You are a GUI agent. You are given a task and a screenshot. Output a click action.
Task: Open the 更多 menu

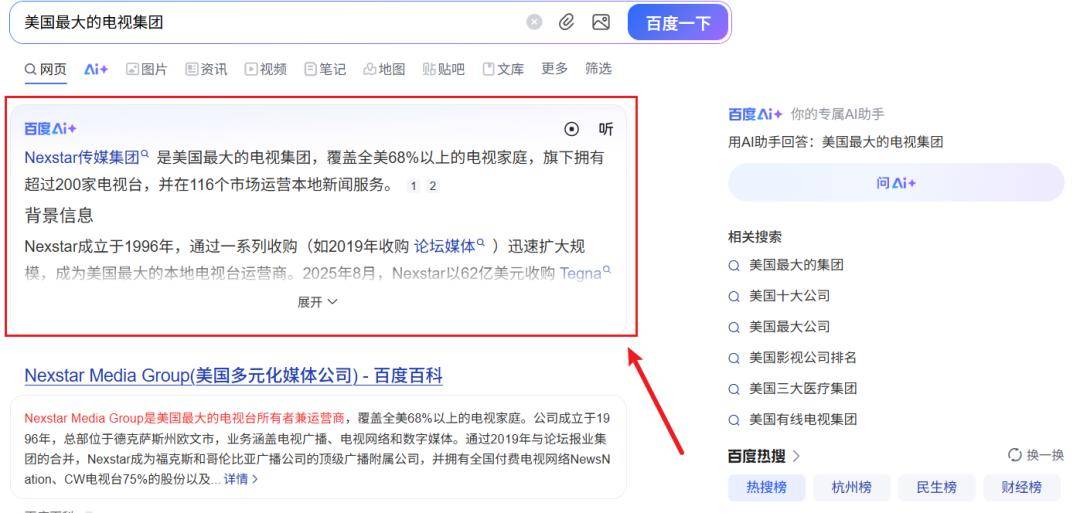pos(554,69)
